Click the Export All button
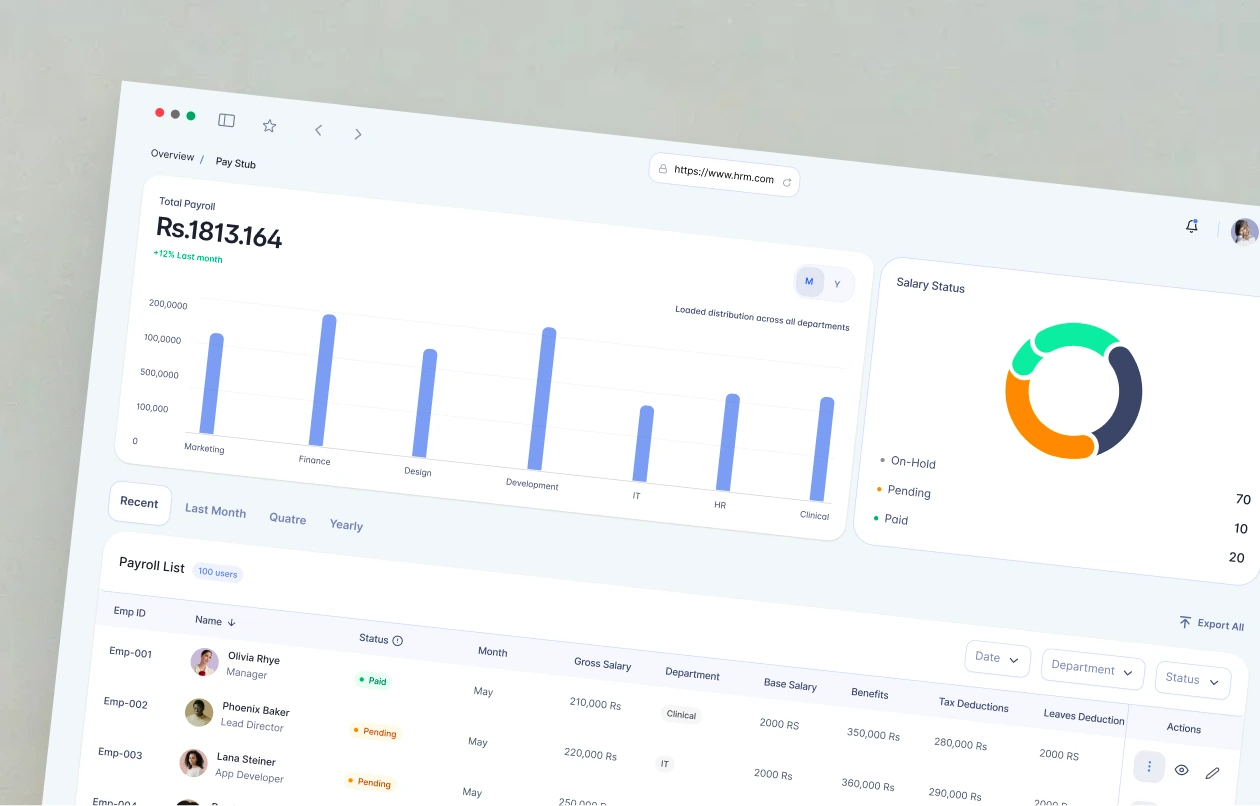This screenshot has width=1260, height=806. tap(1212, 624)
